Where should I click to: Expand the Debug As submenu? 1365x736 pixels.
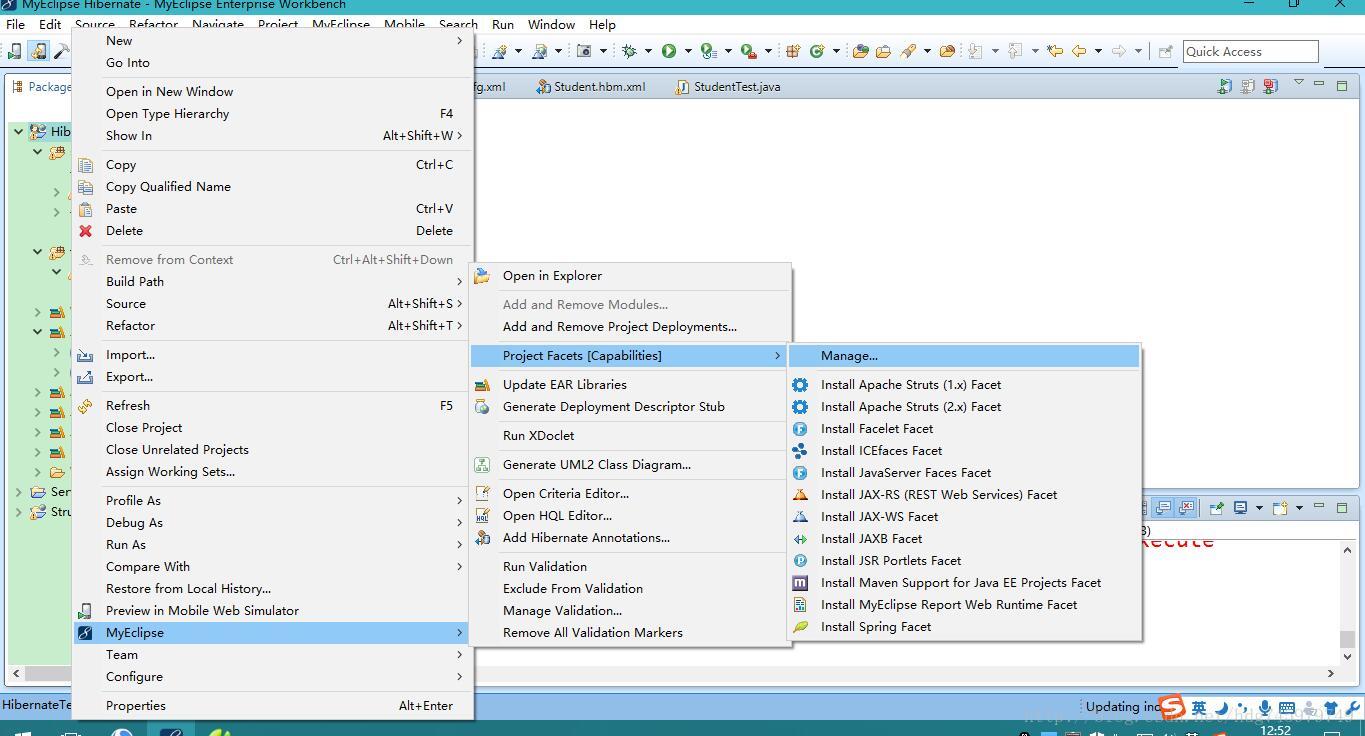(x=271, y=523)
